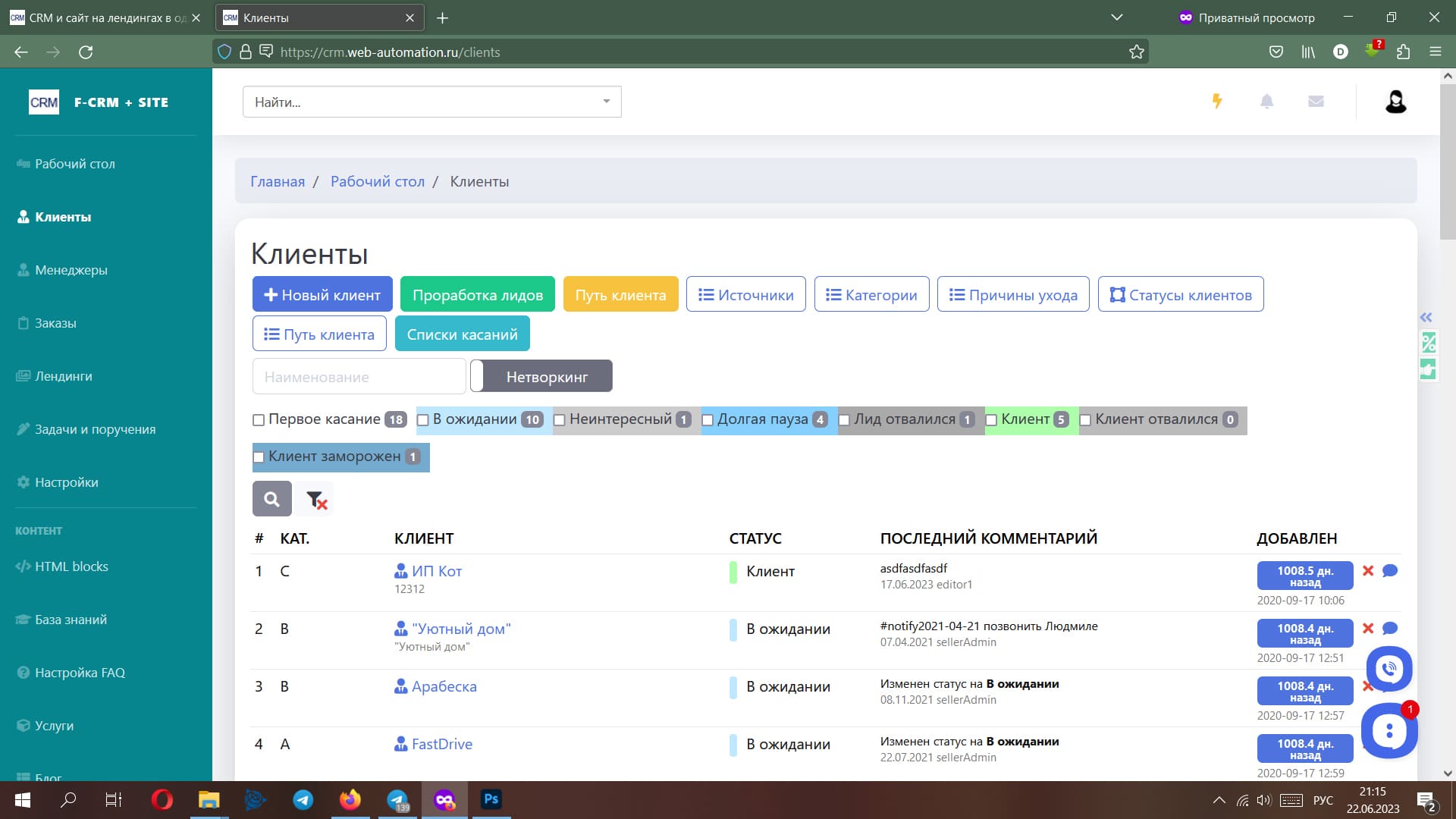Expand the side panel double chevron

tap(1426, 318)
